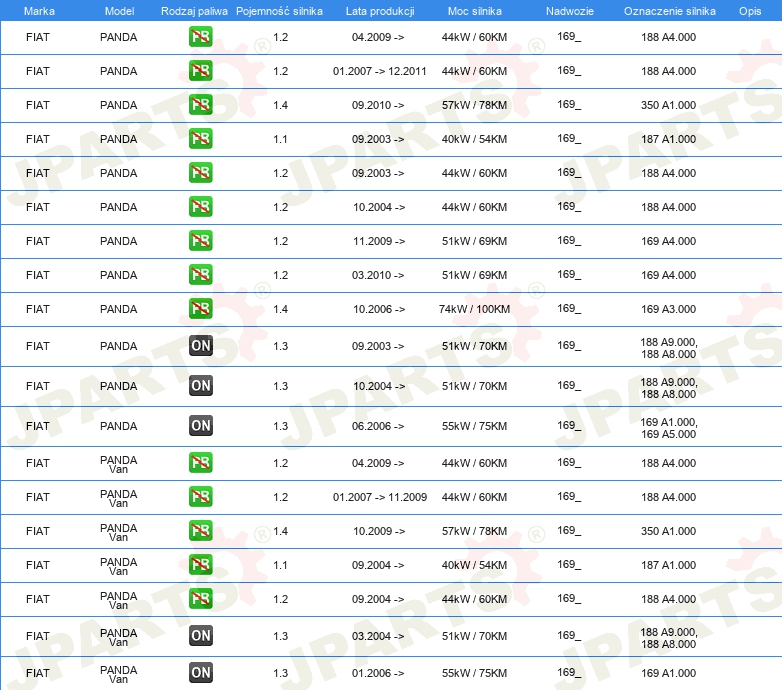Click '350 A1.000' in 10.2009 row
This screenshot has height=690, width=782.
668,531
